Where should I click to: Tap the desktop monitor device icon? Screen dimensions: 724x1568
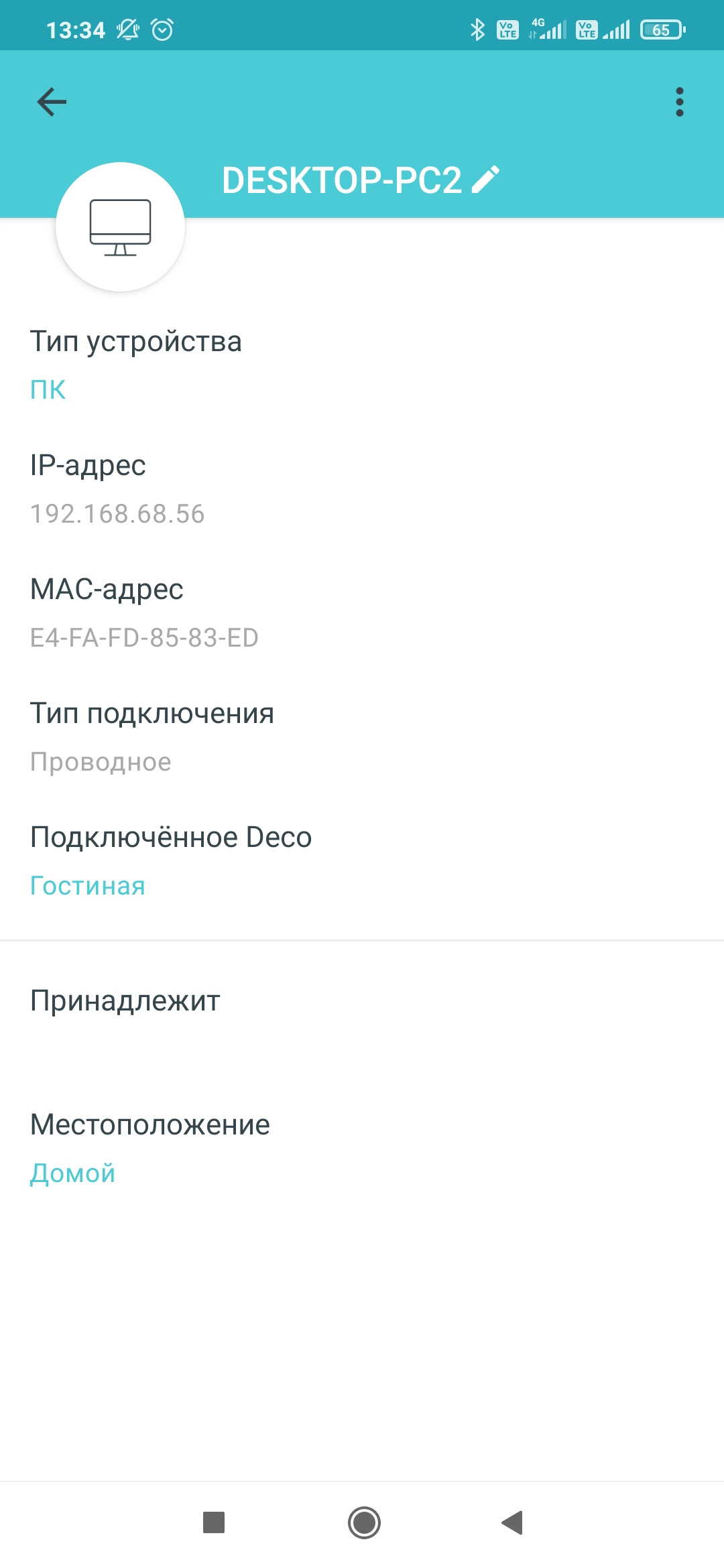121,227
